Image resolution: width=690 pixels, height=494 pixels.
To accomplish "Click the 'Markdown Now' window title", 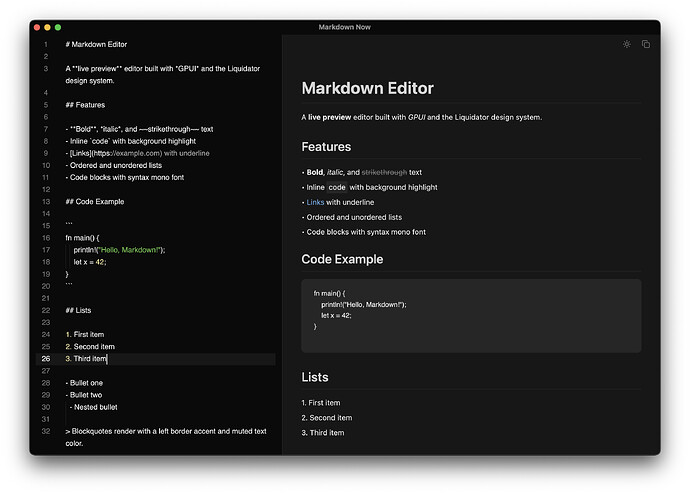I will [x=345, y=27].
